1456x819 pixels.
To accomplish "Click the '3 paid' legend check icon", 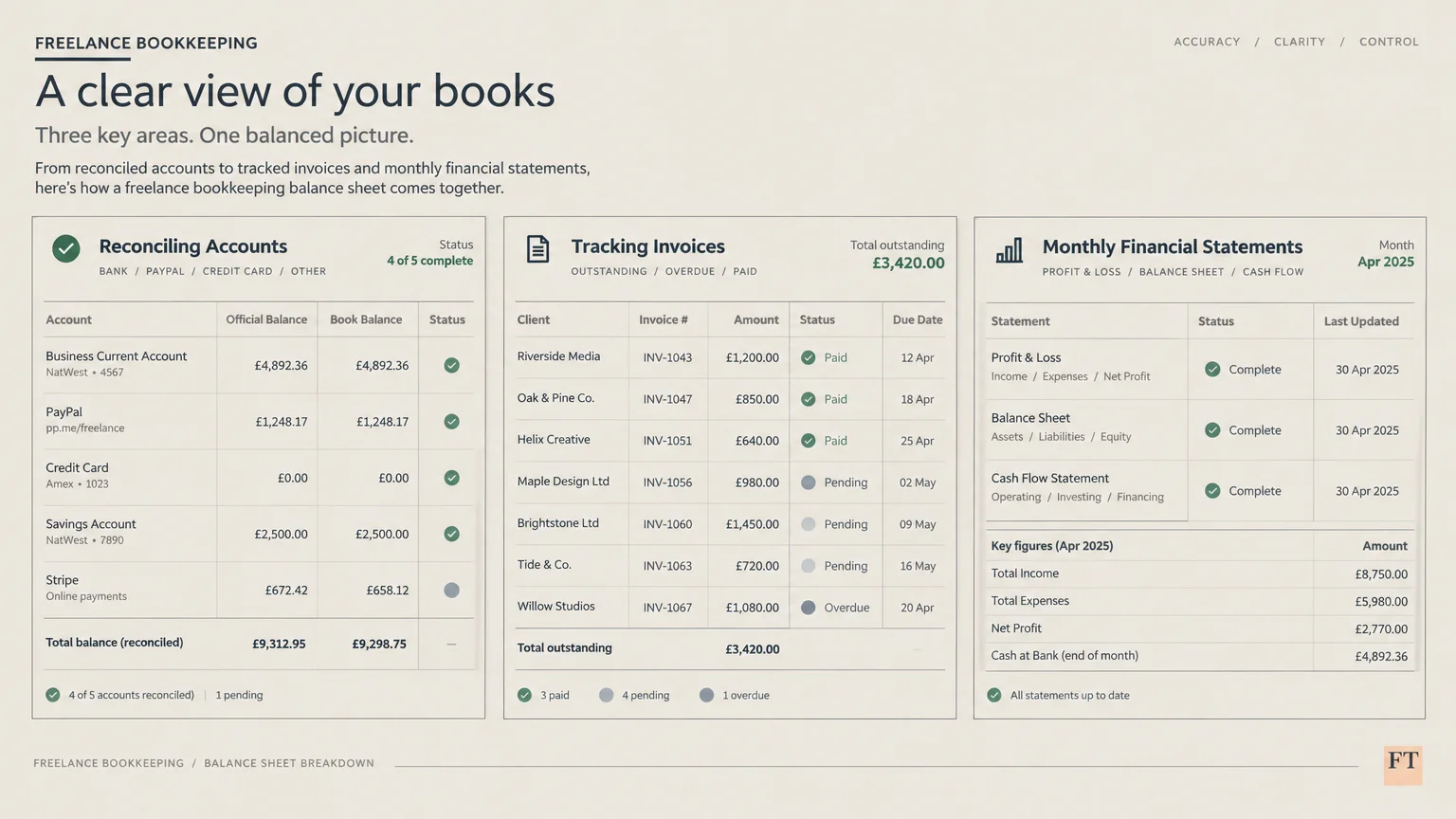I will pos(525,695).
